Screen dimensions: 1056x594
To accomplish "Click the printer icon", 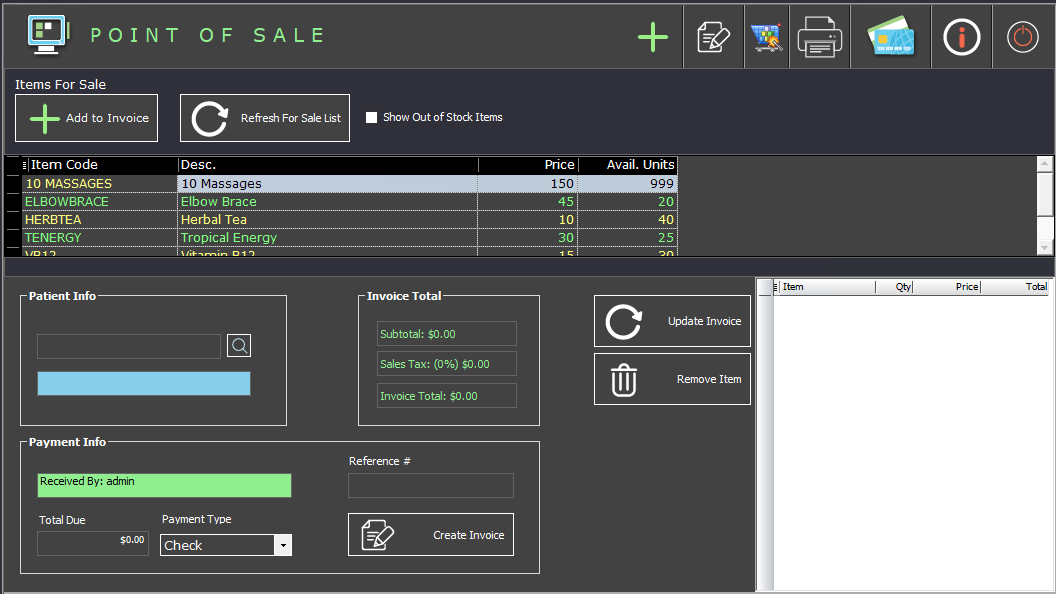I will 820,38.
